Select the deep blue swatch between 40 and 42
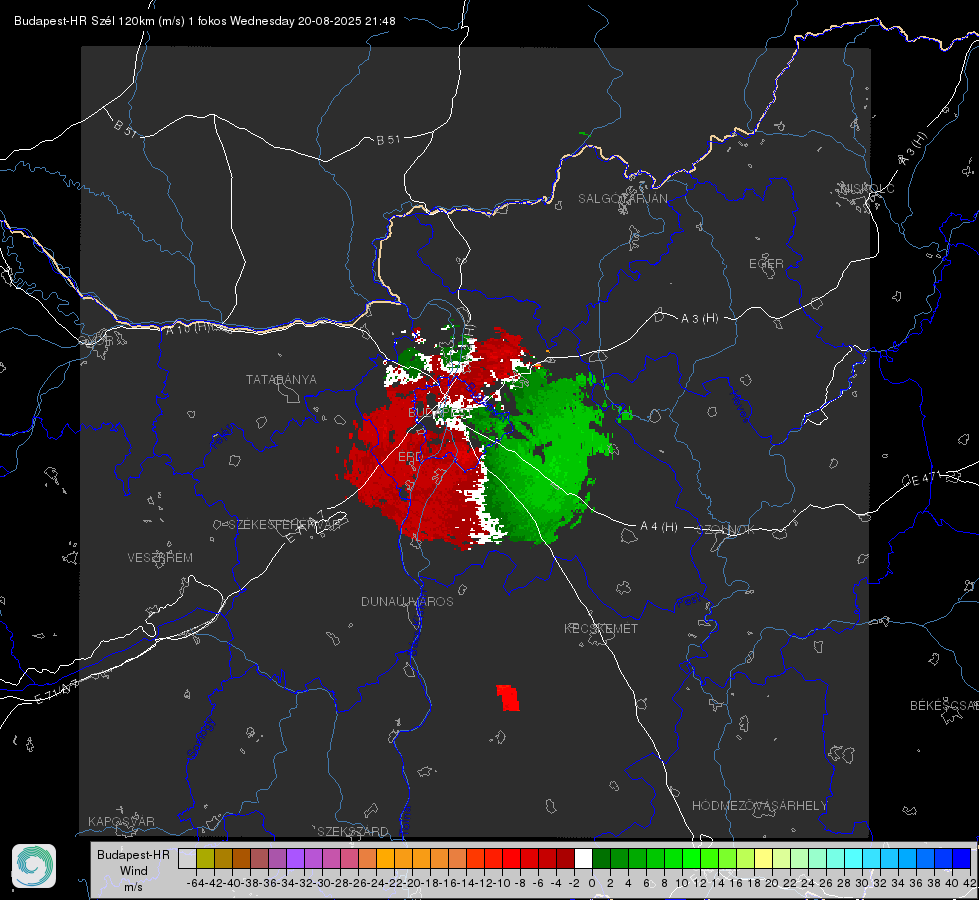 point(962,858)
